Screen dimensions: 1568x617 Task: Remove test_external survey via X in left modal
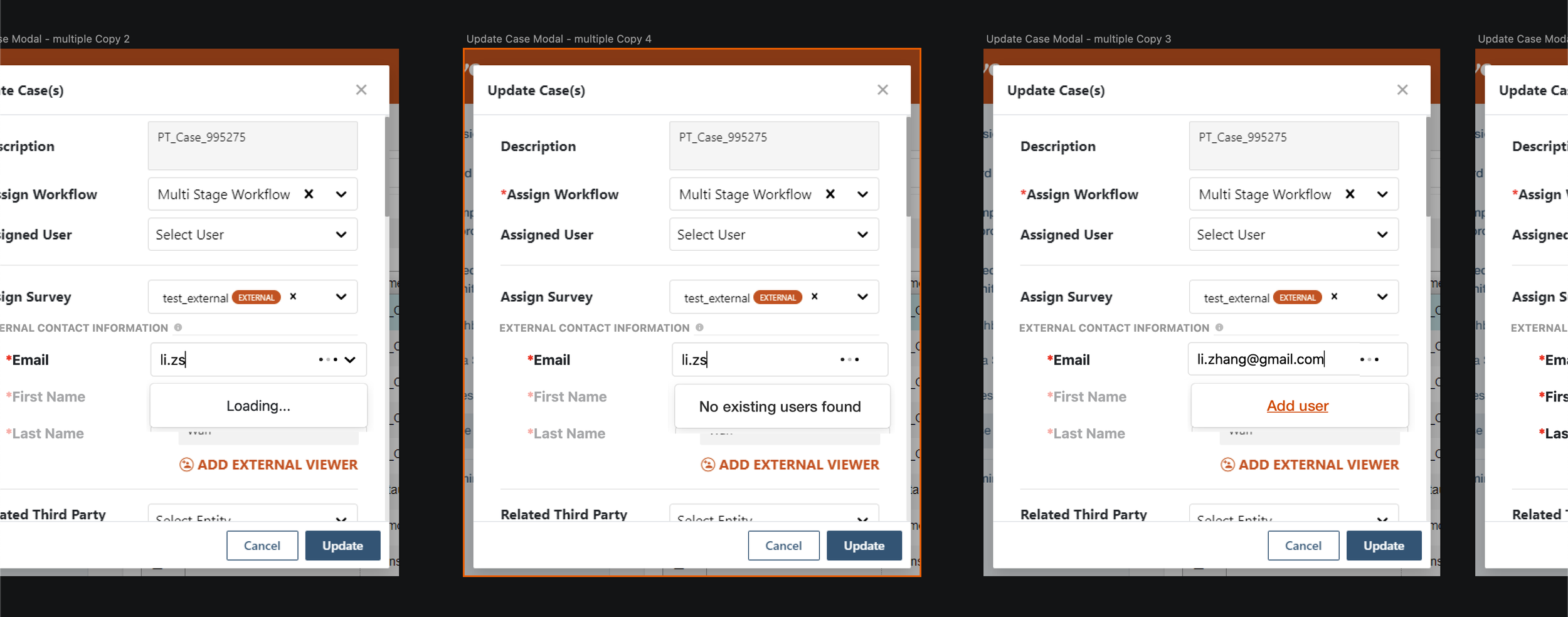click(292, 297)
